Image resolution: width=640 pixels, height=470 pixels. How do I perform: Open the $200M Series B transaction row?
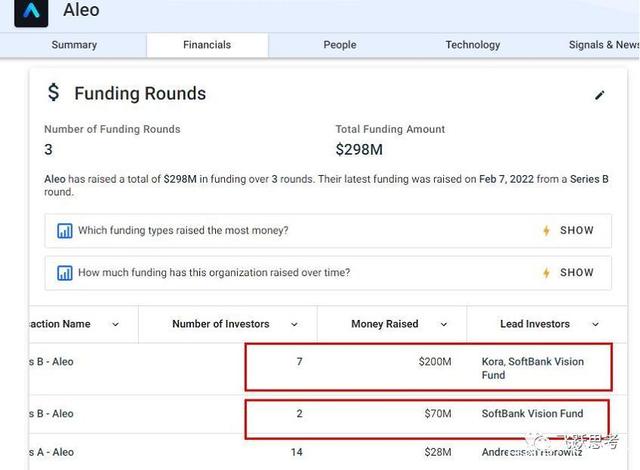[50, 362]
